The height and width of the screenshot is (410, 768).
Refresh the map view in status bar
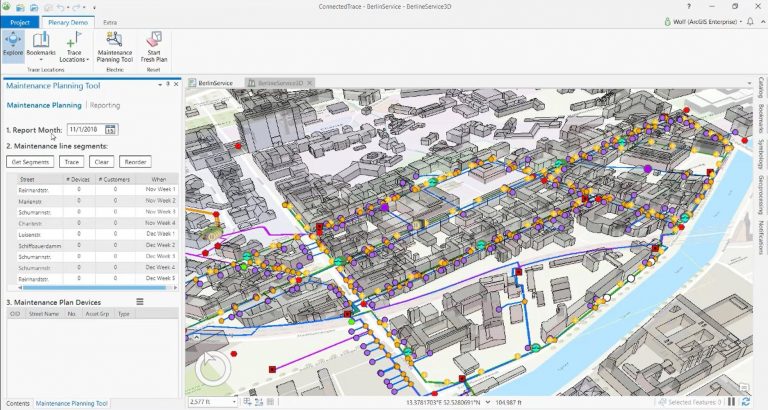[x=745, y=402]
